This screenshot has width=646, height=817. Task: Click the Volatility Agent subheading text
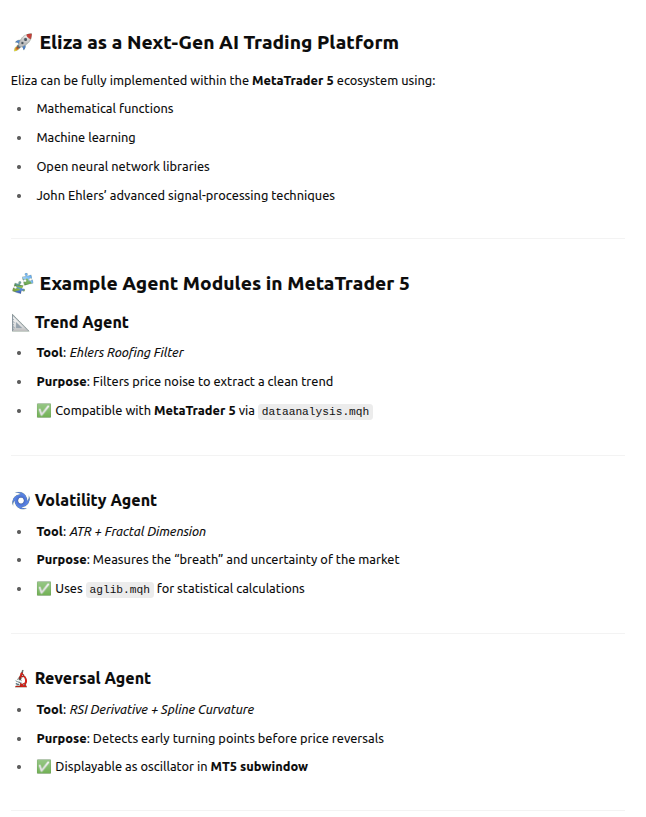(x=96, y=501)
